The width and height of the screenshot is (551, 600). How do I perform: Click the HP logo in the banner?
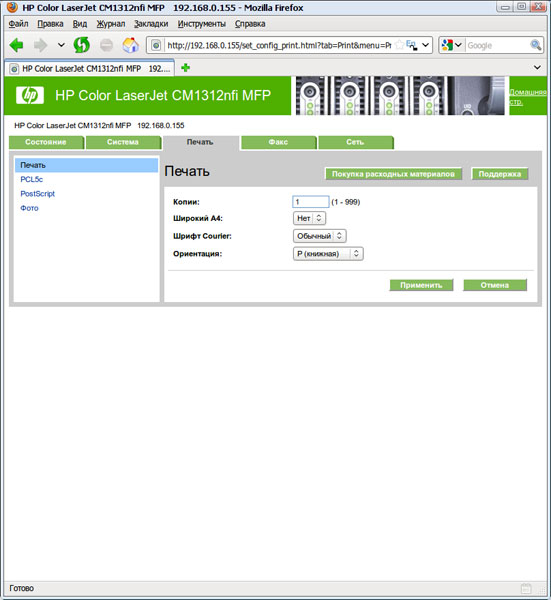coord(30,95)
